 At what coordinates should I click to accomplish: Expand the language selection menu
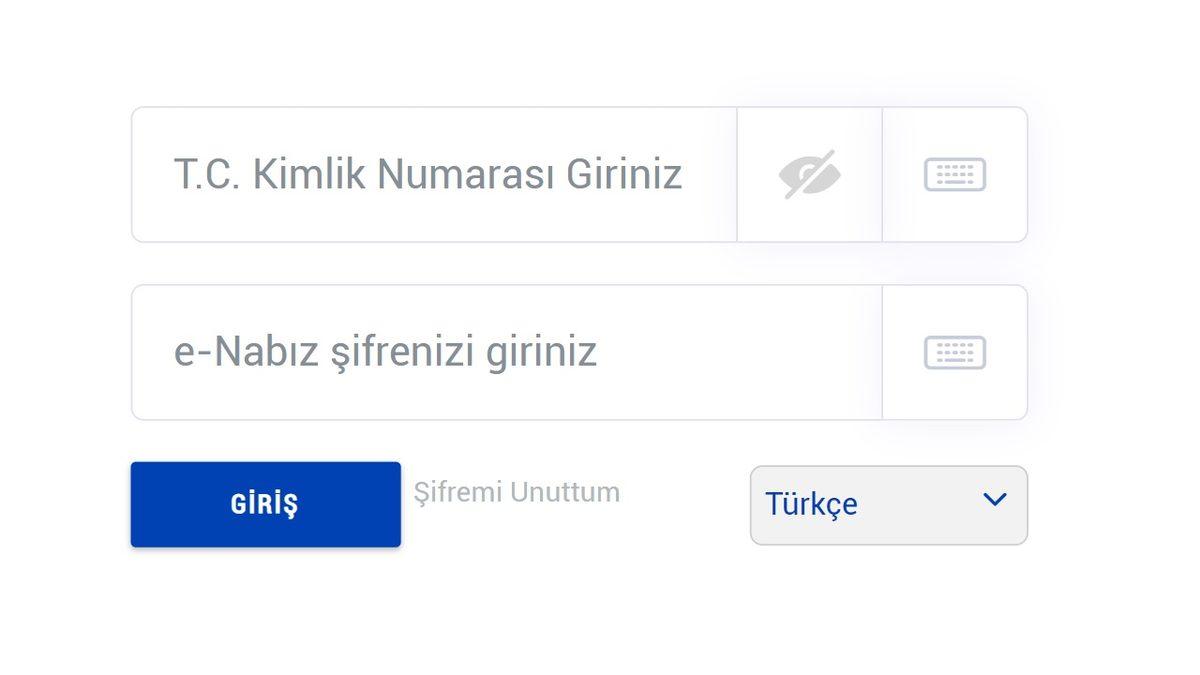click(x=888, y=505)
